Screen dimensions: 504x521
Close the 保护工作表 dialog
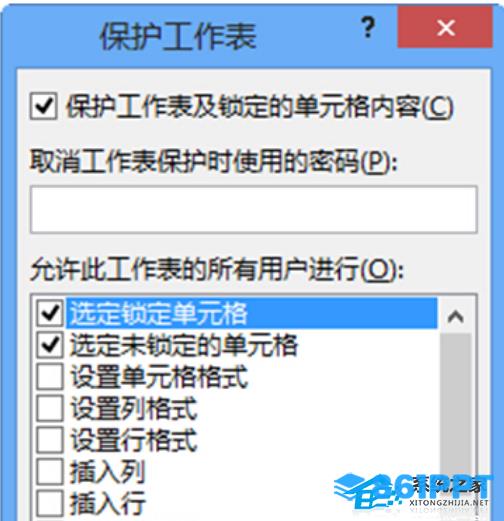pos(445,27)
